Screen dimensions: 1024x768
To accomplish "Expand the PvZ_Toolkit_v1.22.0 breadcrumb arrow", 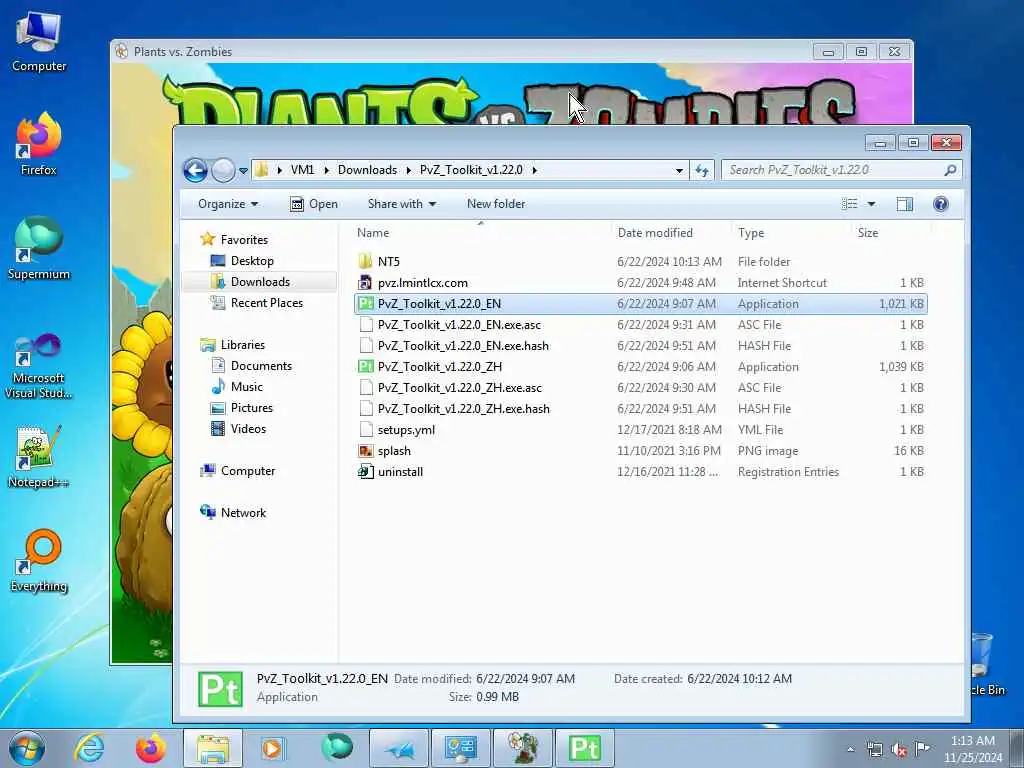I will 534,170.
